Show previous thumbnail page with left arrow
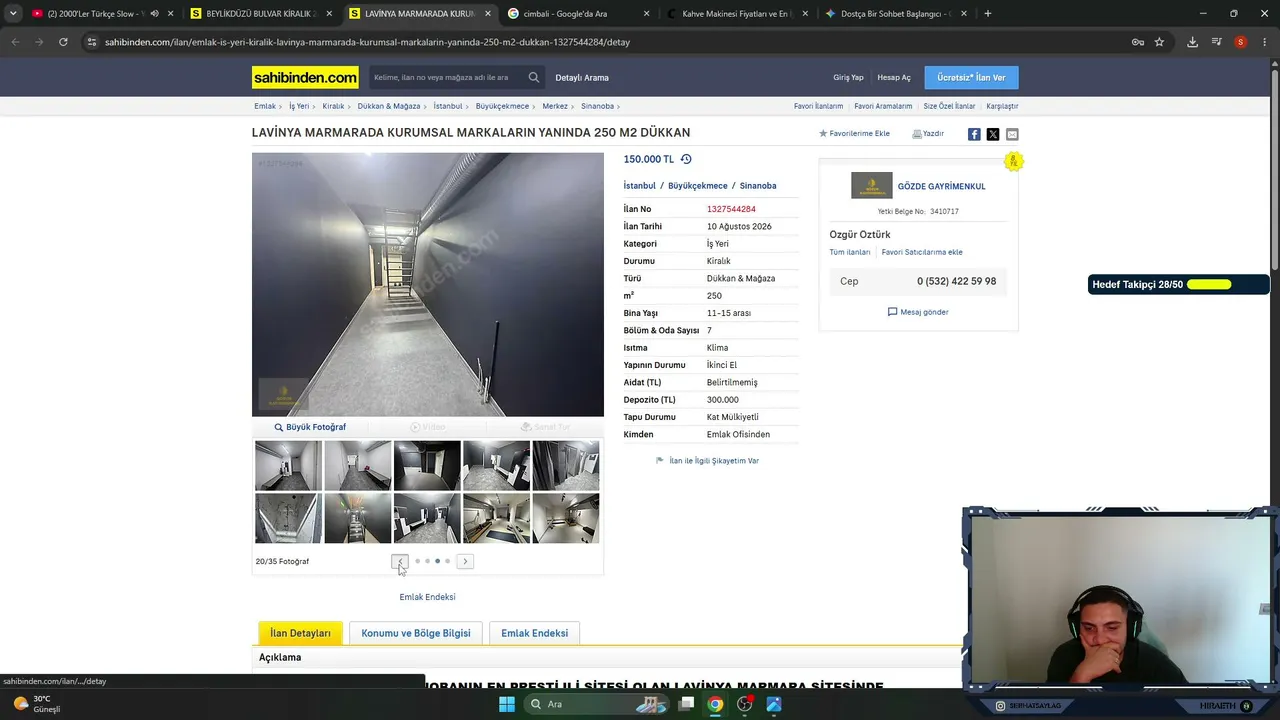 tap(400, 561)
